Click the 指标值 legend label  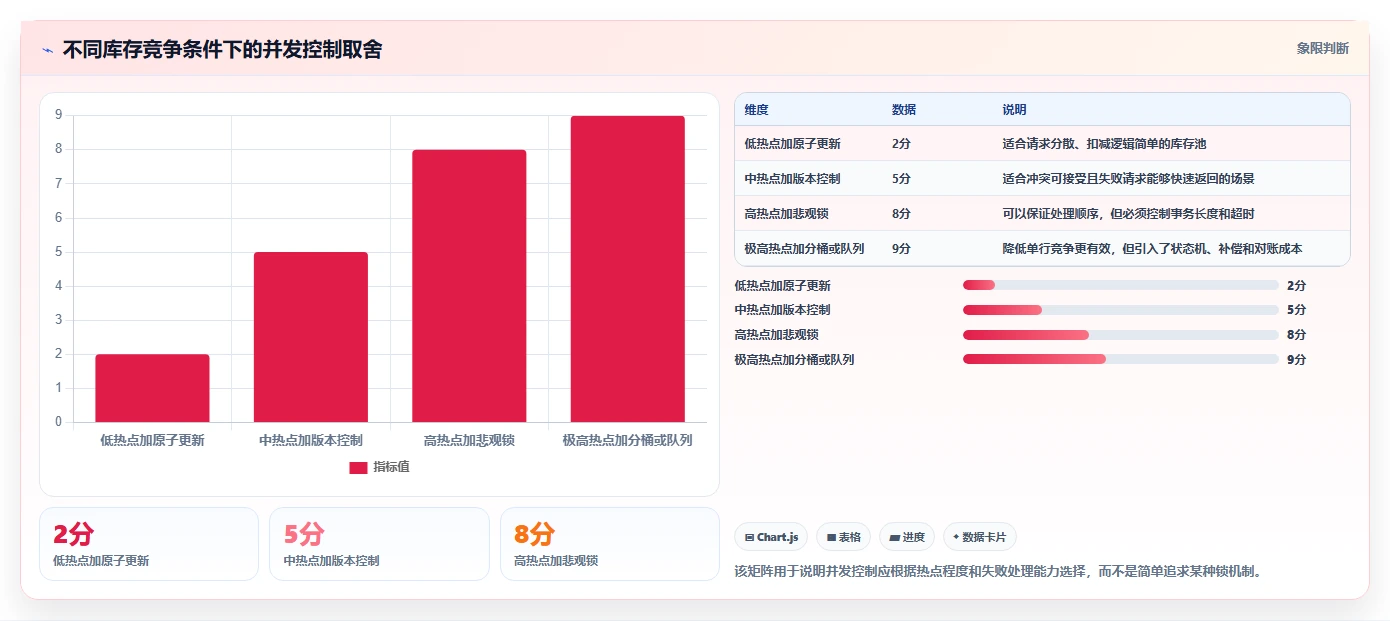[391, 467]
